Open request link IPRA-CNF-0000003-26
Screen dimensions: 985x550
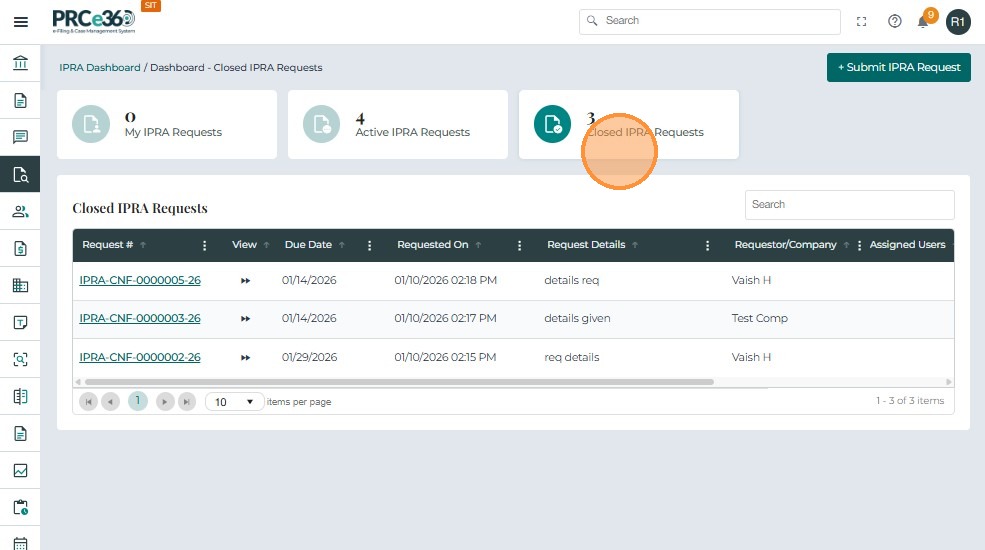point(140,319)
